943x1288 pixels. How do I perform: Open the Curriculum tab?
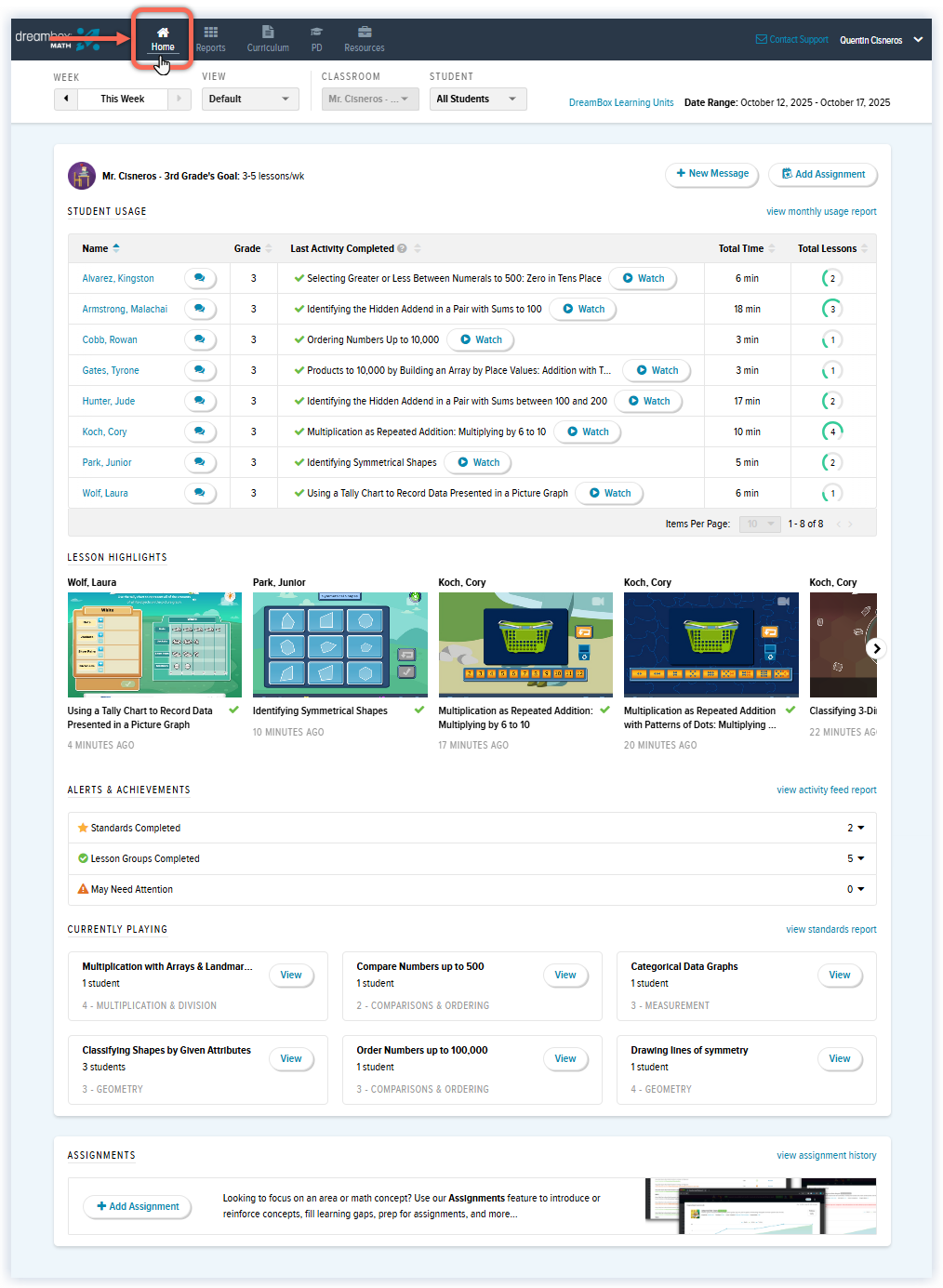coord(268,39)
